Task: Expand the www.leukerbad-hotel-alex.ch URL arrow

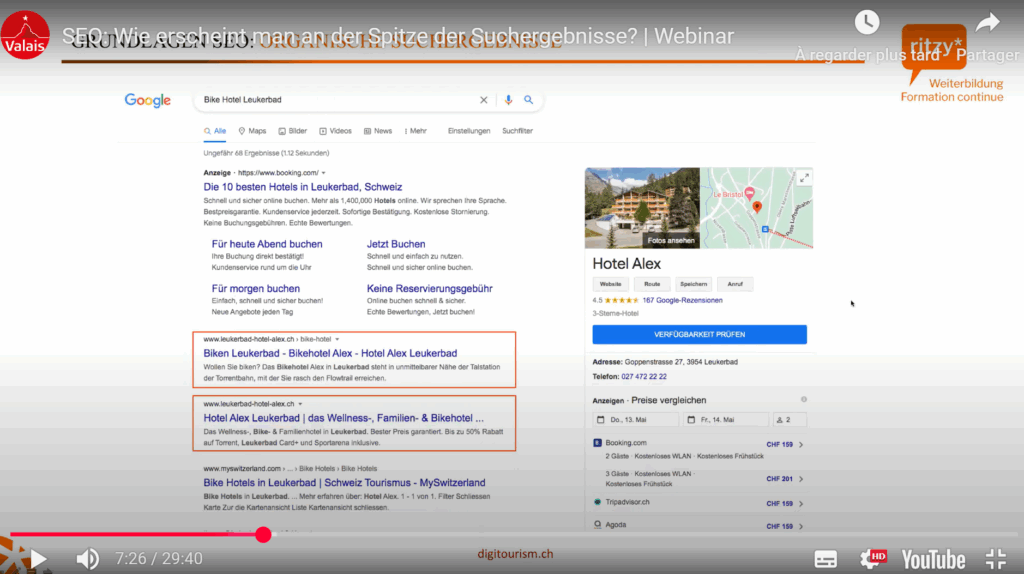Action: click(x=300, y=404)
